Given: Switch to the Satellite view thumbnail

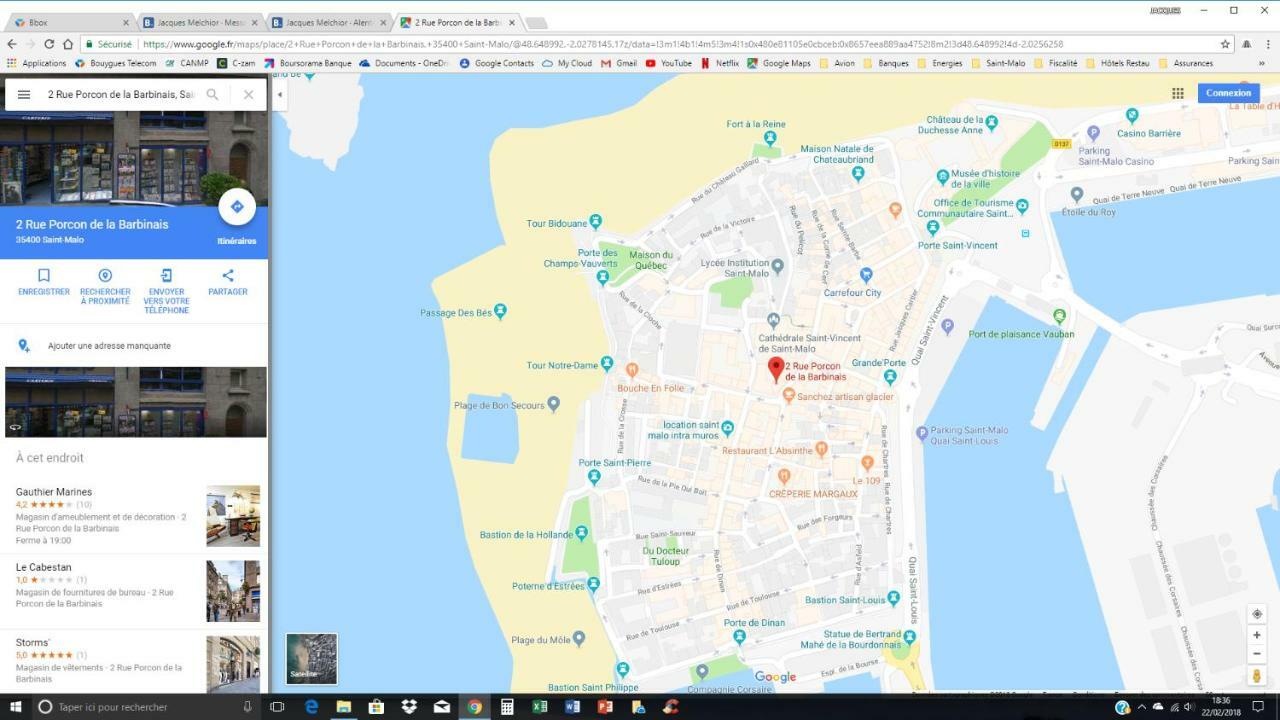Looking at the screenshot, I should click(311, 658).
